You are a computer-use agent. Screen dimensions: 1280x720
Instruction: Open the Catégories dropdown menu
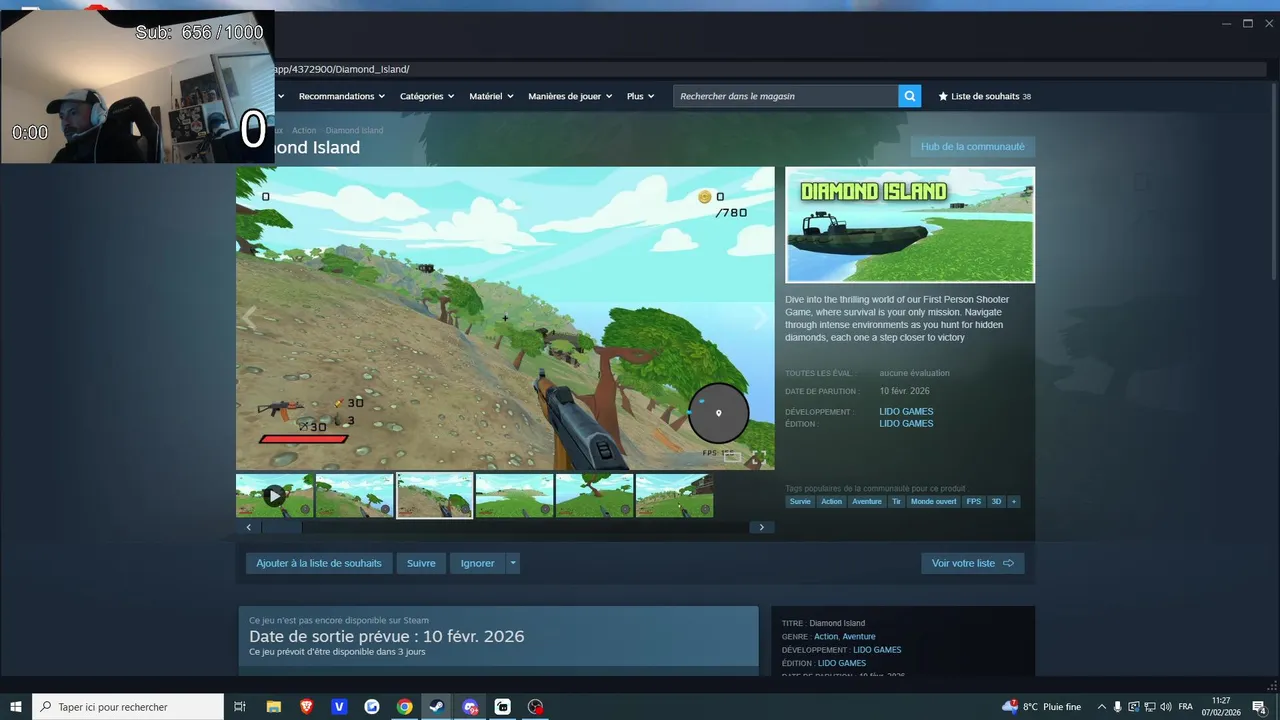[427, 96]
